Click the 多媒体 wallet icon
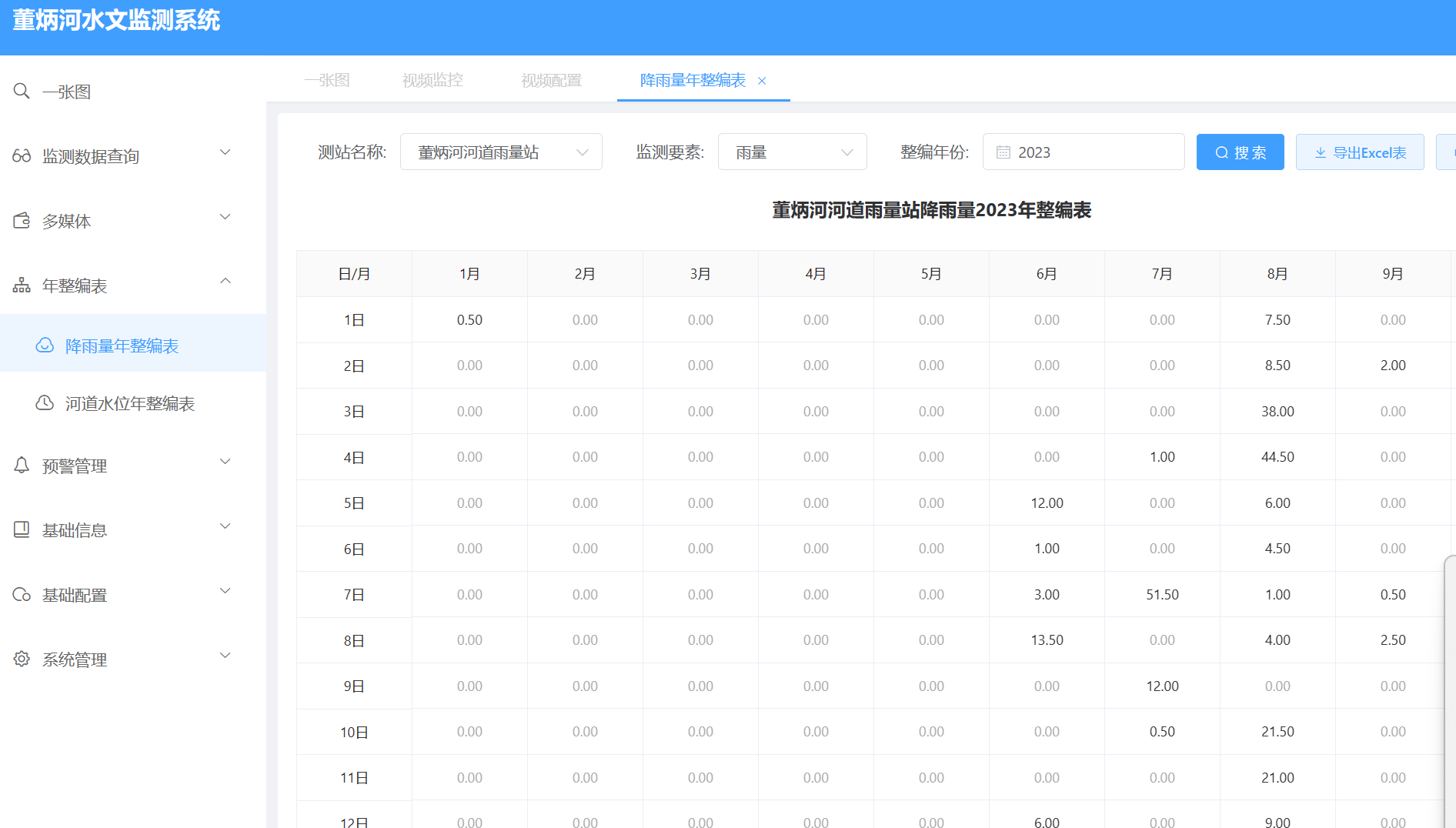Screen dimensions: 1456x828 22,220
